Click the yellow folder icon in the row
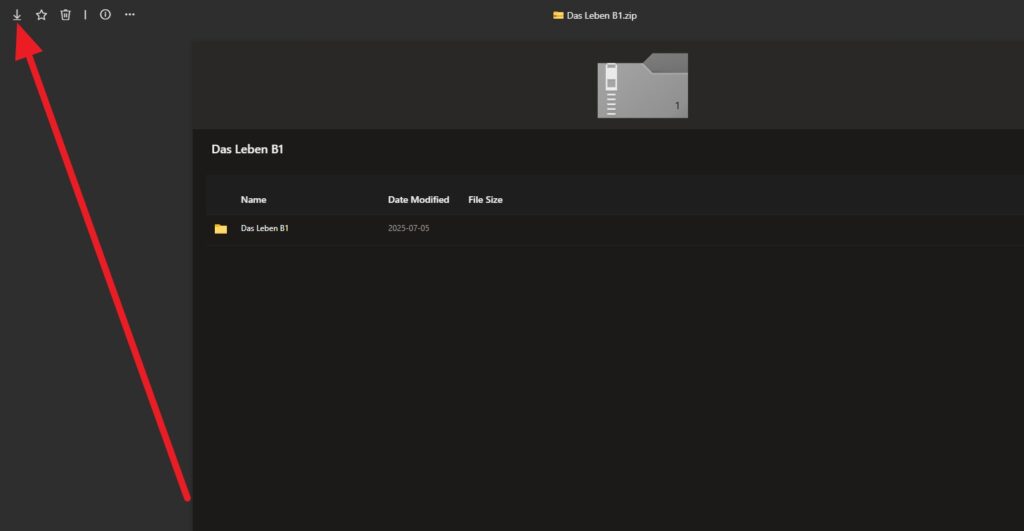Image resolution: width=1024 pixels, height=531 pixels. tap(221, 229)
